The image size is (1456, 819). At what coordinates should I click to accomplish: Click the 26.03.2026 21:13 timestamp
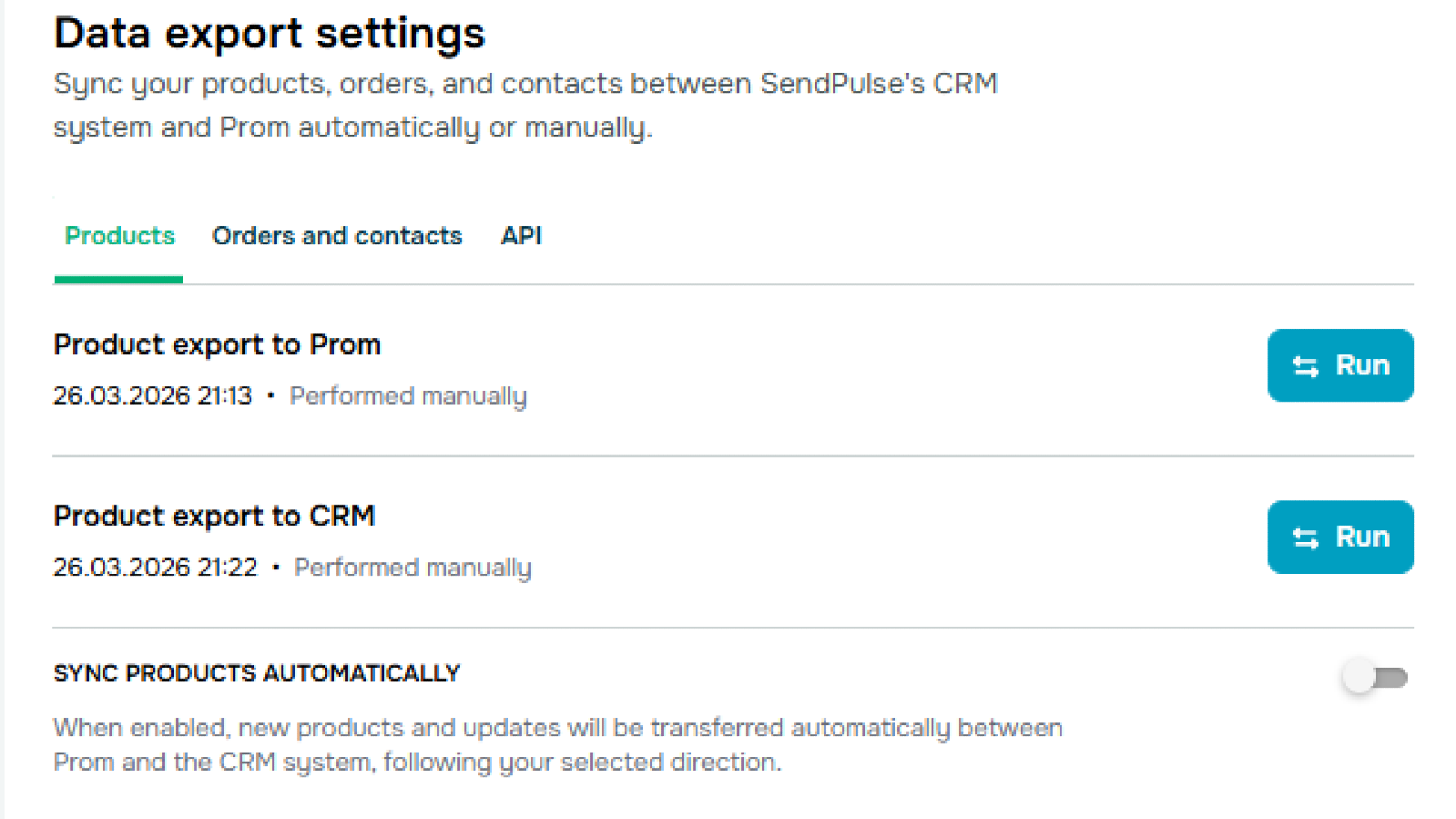coord(152,396)
